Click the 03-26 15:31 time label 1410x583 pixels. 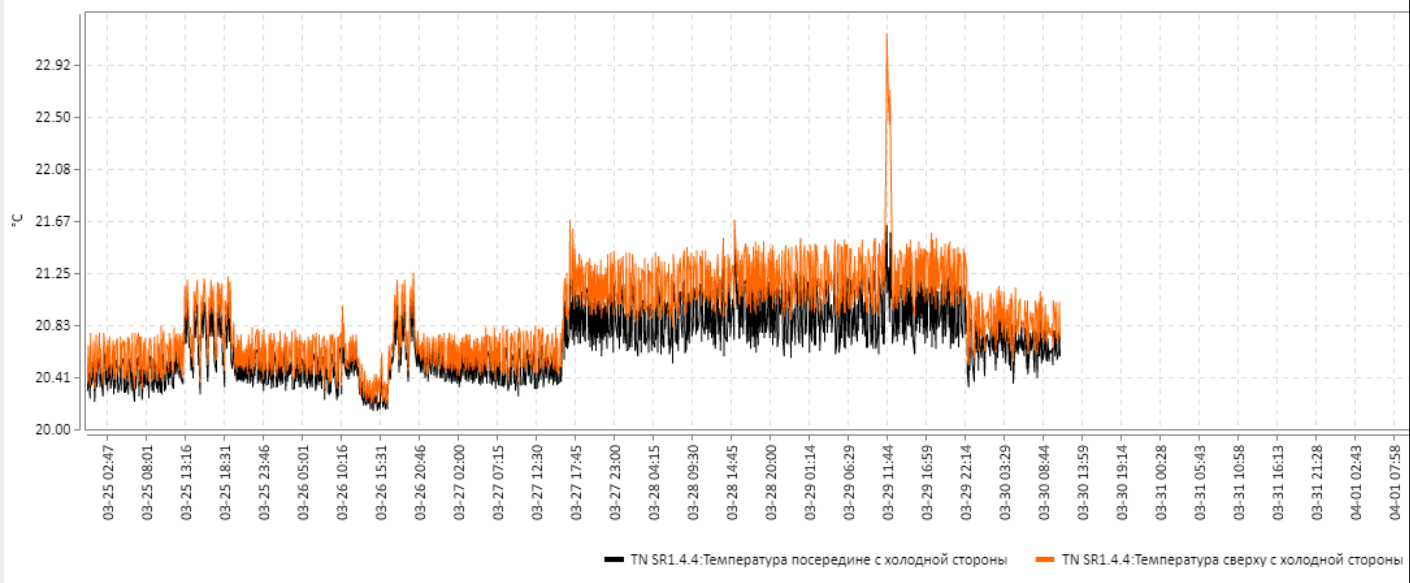[x=381, y=481]
